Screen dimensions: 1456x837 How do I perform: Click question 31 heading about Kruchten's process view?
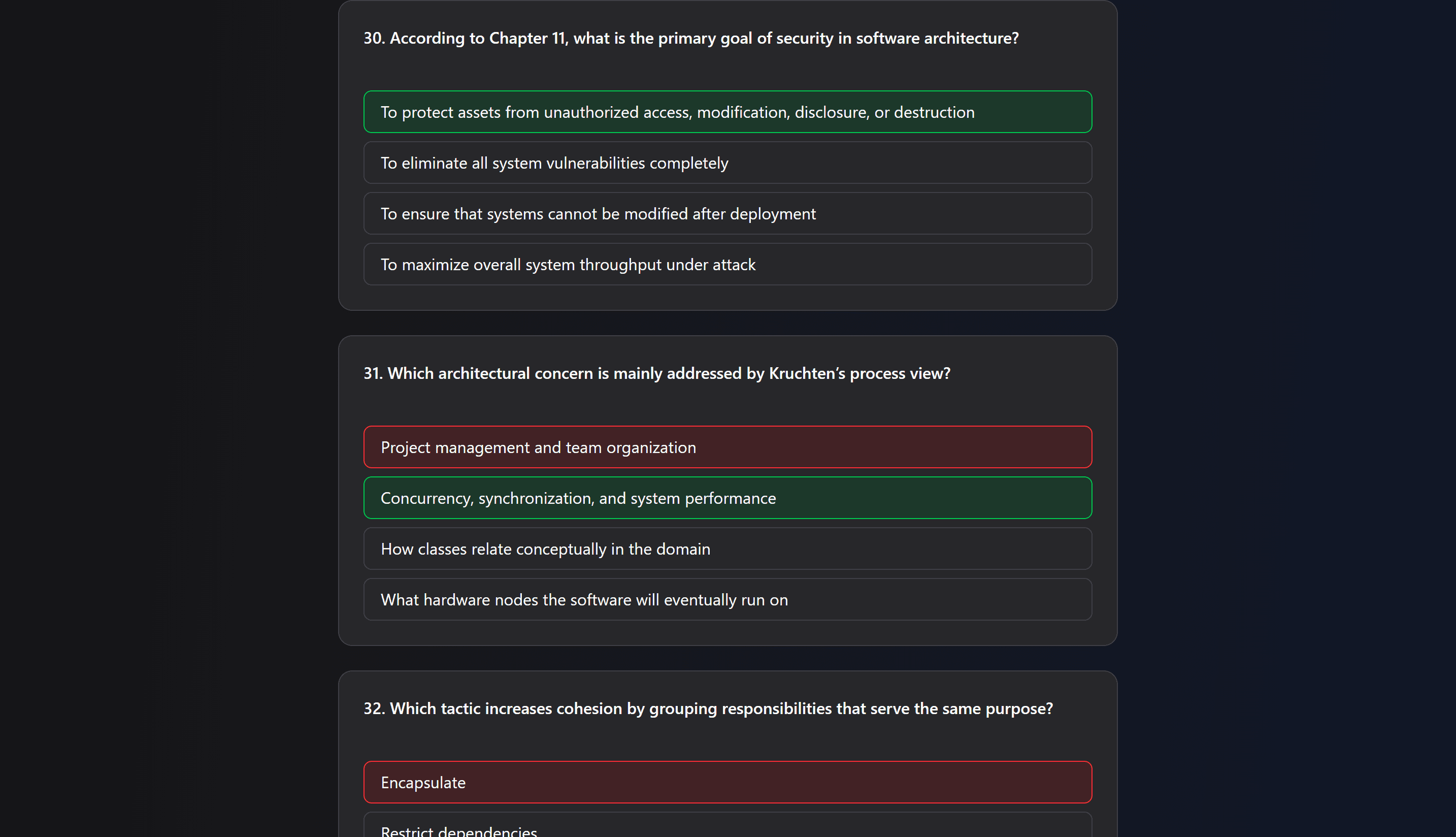657,373
